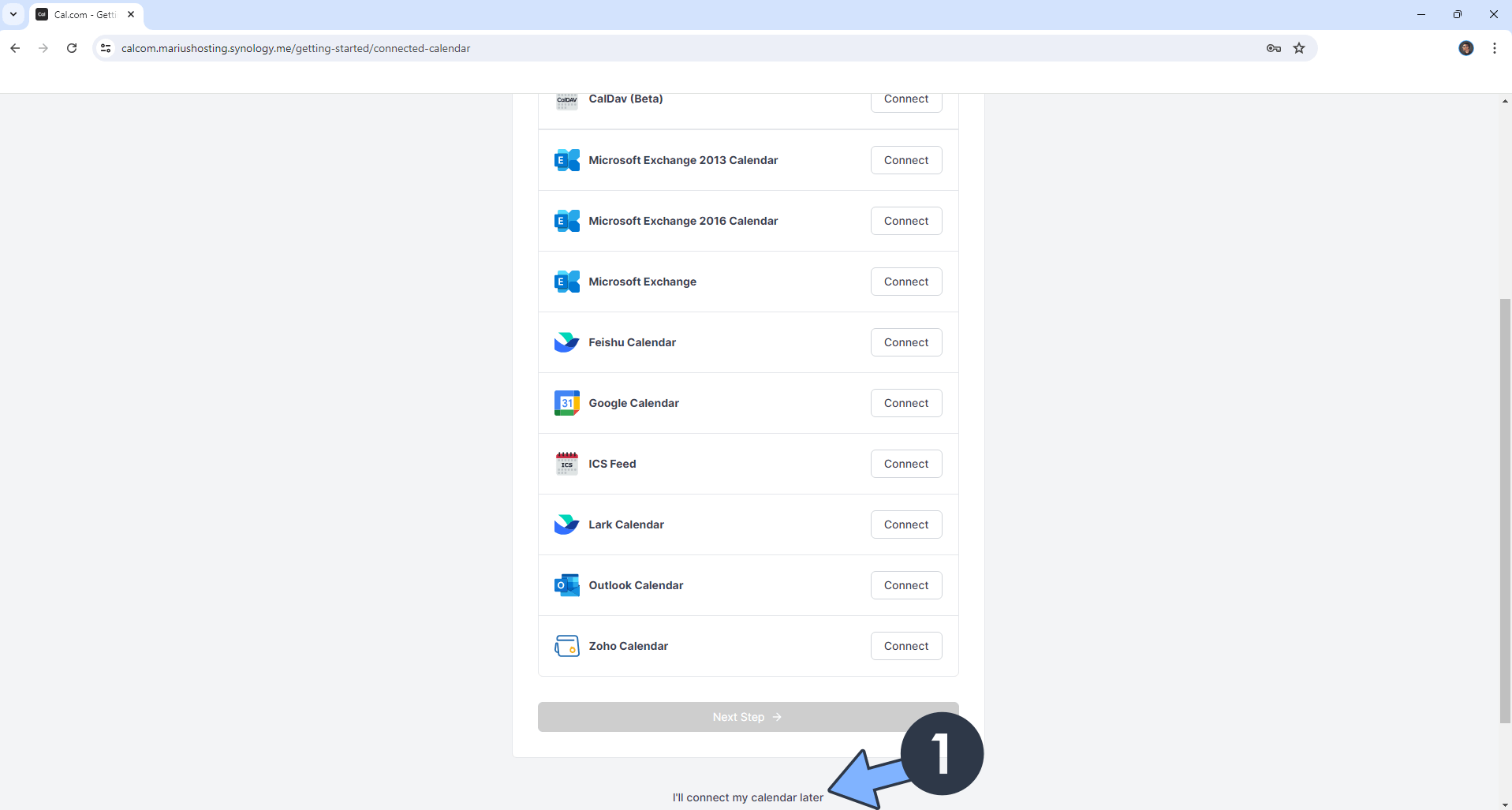Click the 'Feishu Calendar' label

coord(632,342)
